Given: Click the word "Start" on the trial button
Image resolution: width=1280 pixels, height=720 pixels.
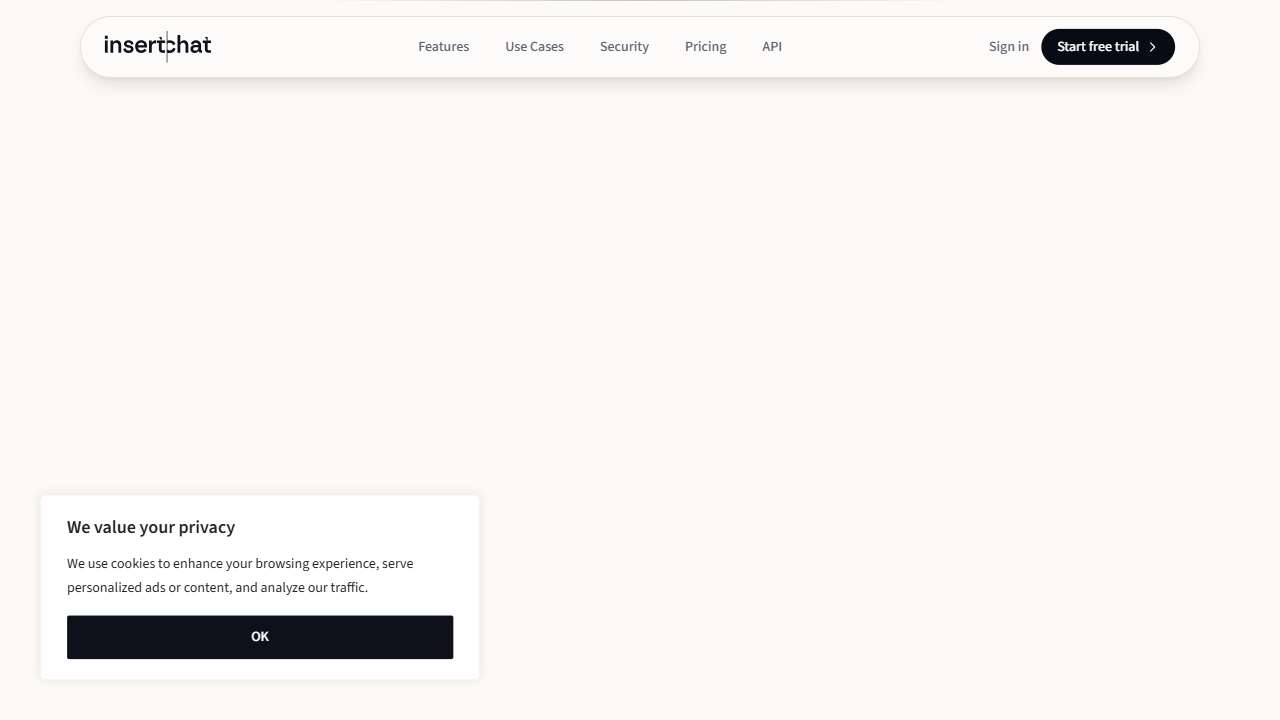Looking at the screenshot, I should coord(1071,47).
